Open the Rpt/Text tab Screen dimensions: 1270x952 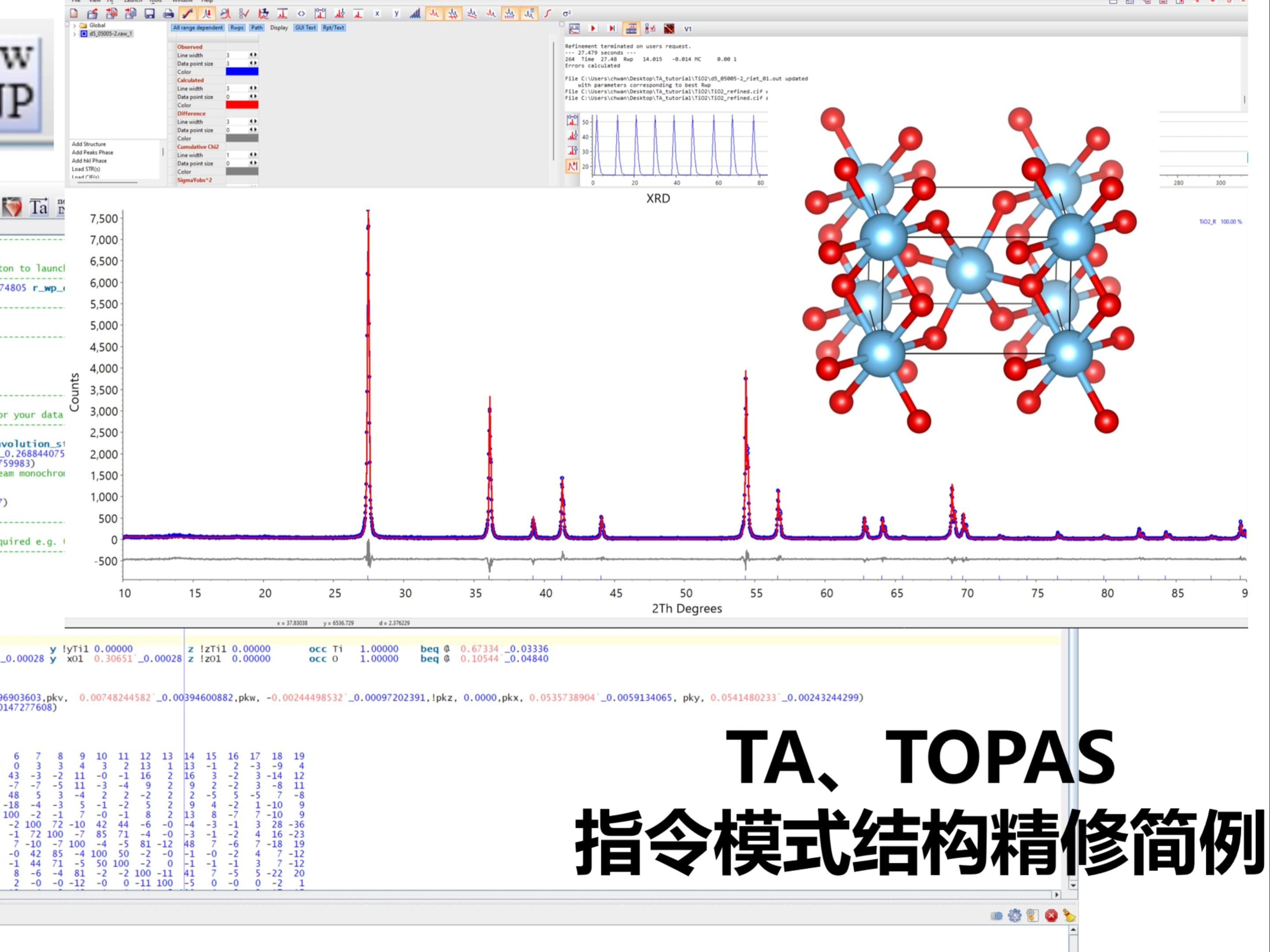click(333, 27)
